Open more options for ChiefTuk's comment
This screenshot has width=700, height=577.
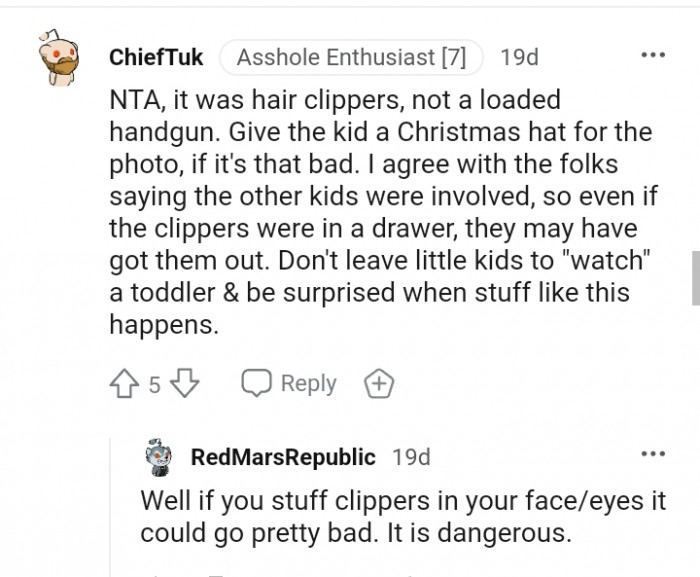[x=652, y=55]
